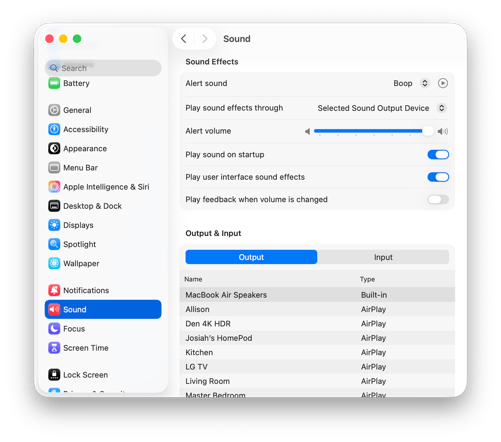Open the Alert sound Boop dropdown
Image resolution: width=501 pixels, height=442 pixels.
(411, 83)
